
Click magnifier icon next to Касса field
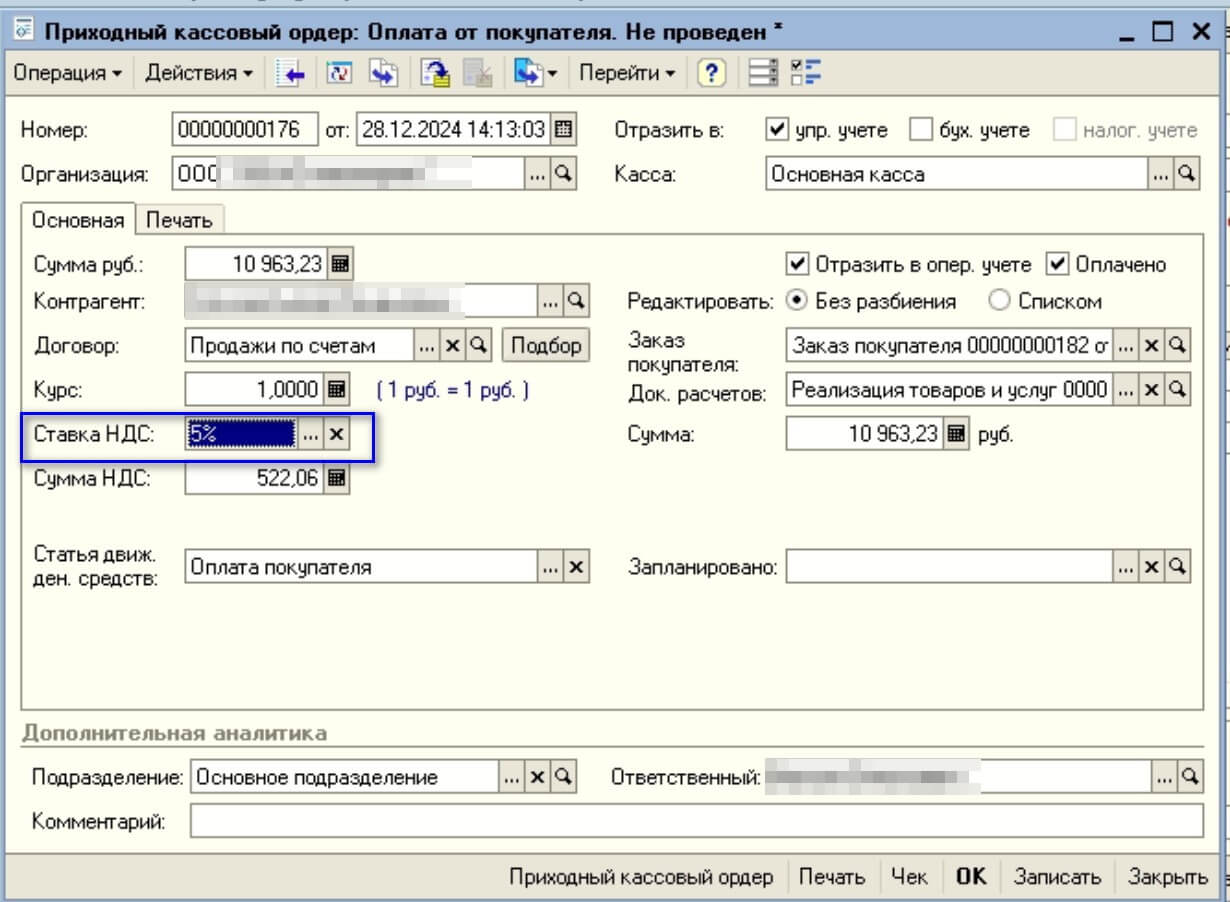(1186, 173)
